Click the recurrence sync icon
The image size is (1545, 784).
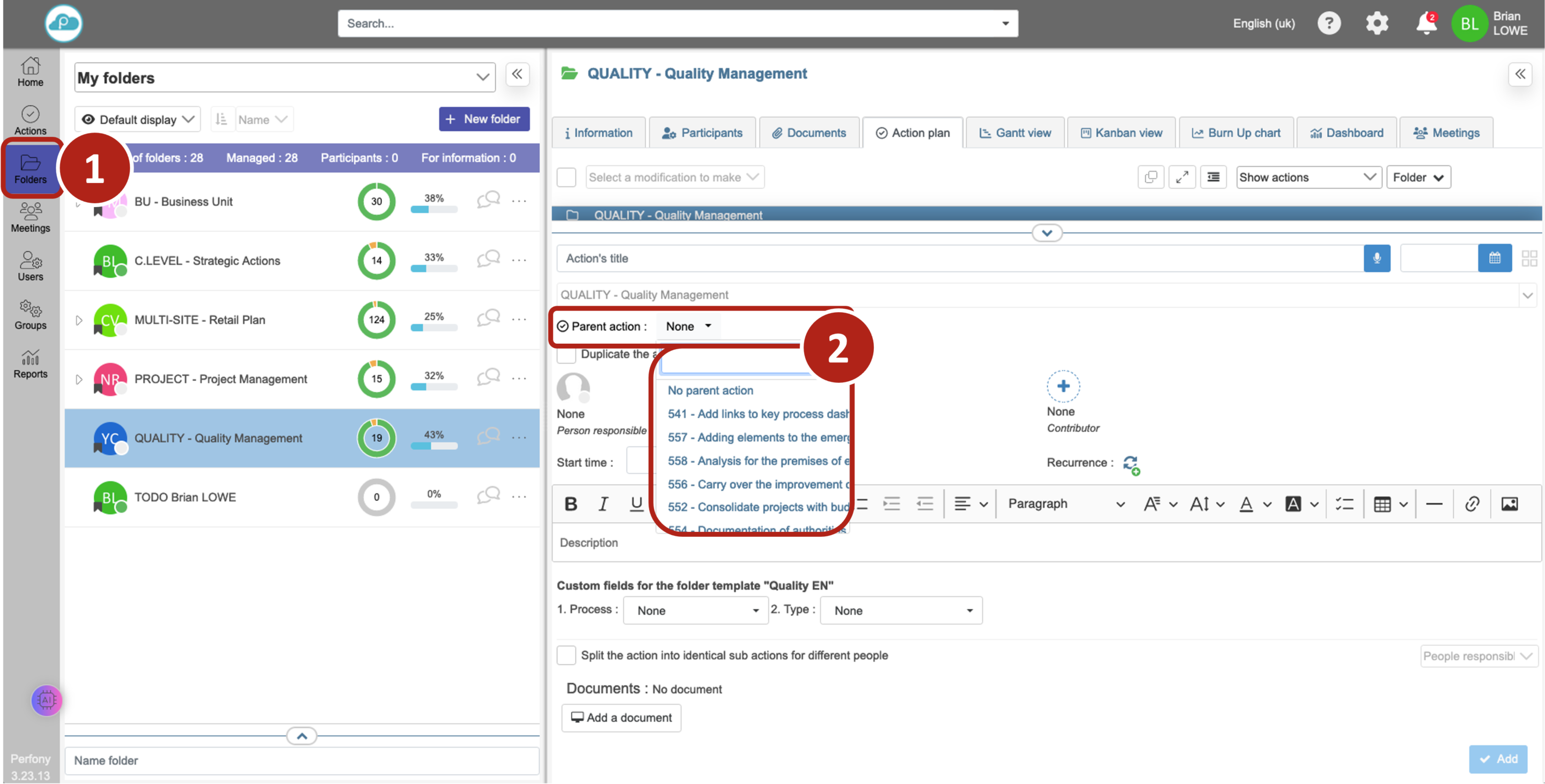point(1130,464)
